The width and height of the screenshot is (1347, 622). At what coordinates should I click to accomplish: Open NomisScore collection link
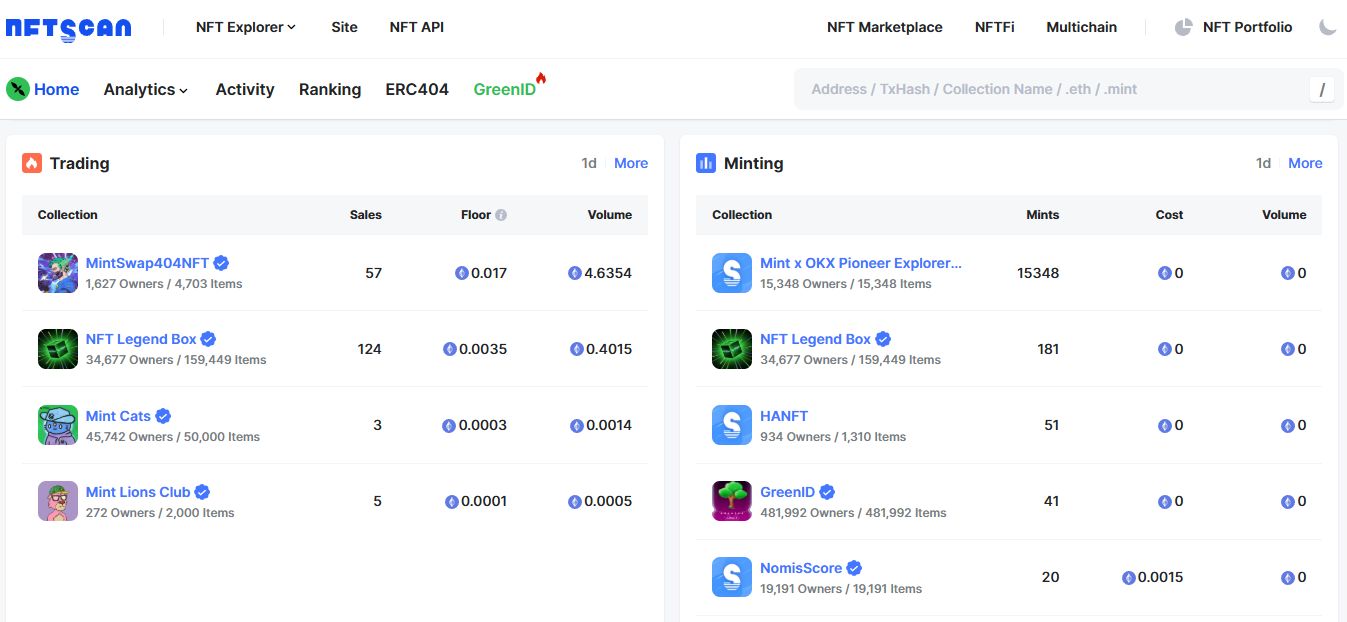(x=800, y=568)
